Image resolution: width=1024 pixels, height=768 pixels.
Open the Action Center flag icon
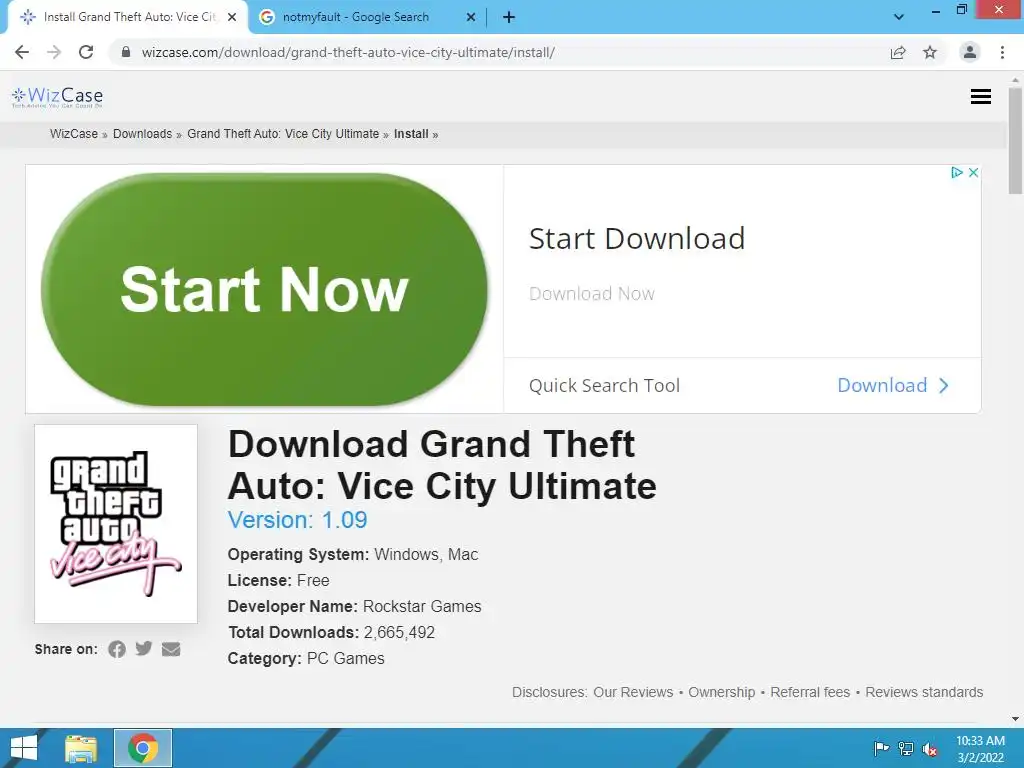[881, 748]
